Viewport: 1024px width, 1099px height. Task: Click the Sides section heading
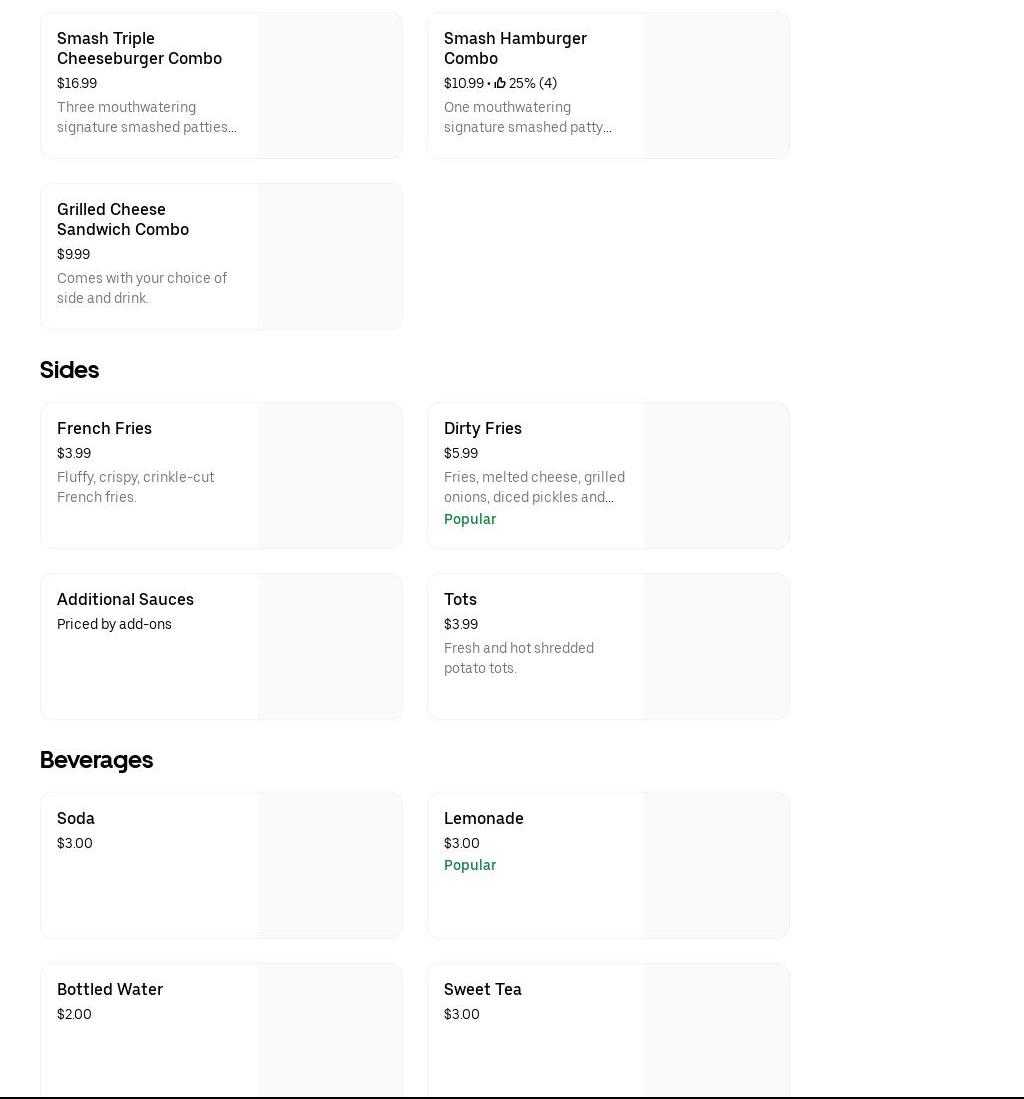pos(69,370)
